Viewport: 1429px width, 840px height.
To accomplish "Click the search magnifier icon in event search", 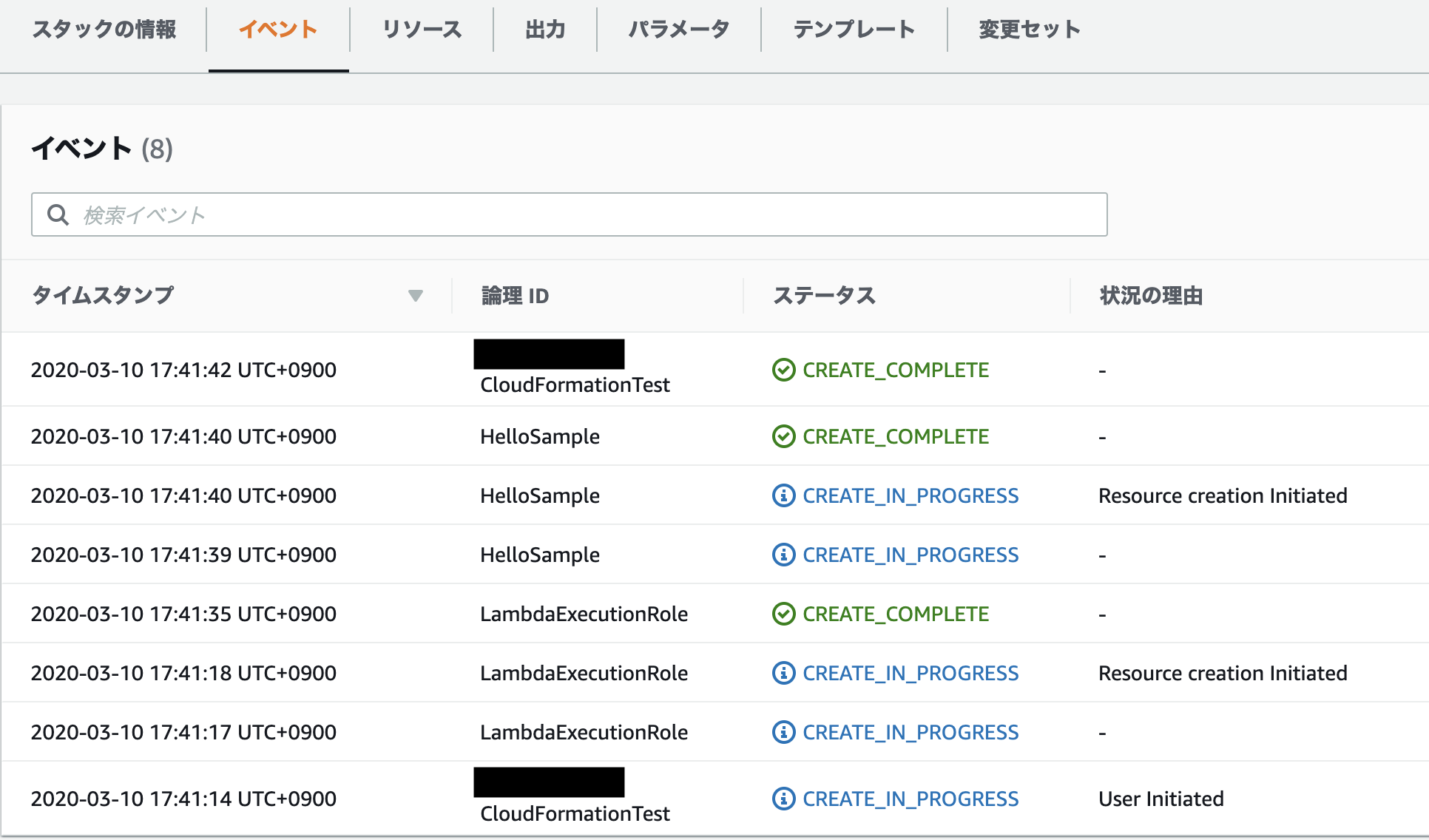I will [58, 215].
